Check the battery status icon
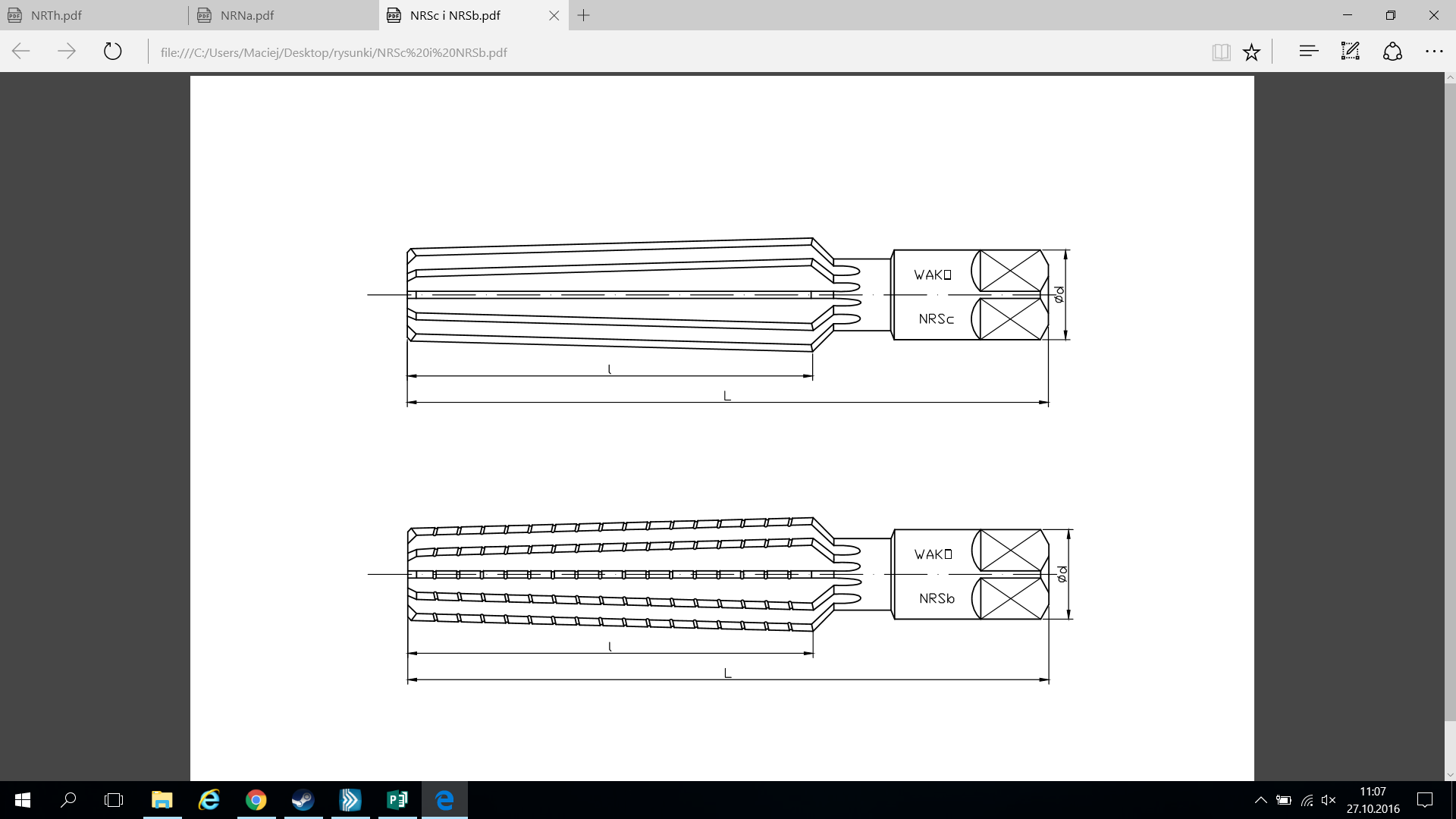This screenshot has height=819, width=1456. point(1283,800)
